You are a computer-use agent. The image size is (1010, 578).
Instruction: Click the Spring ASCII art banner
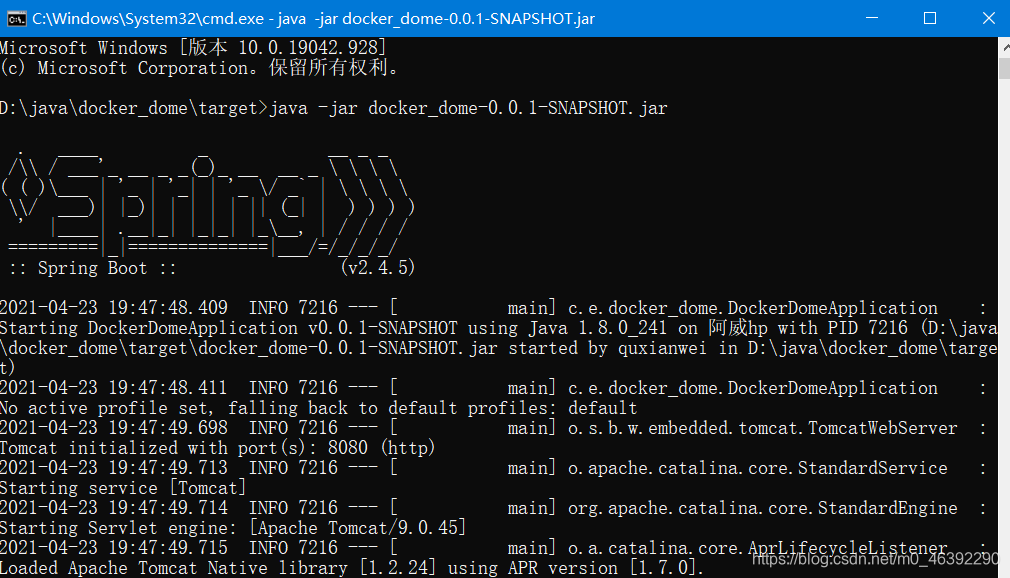coord(208,202)
